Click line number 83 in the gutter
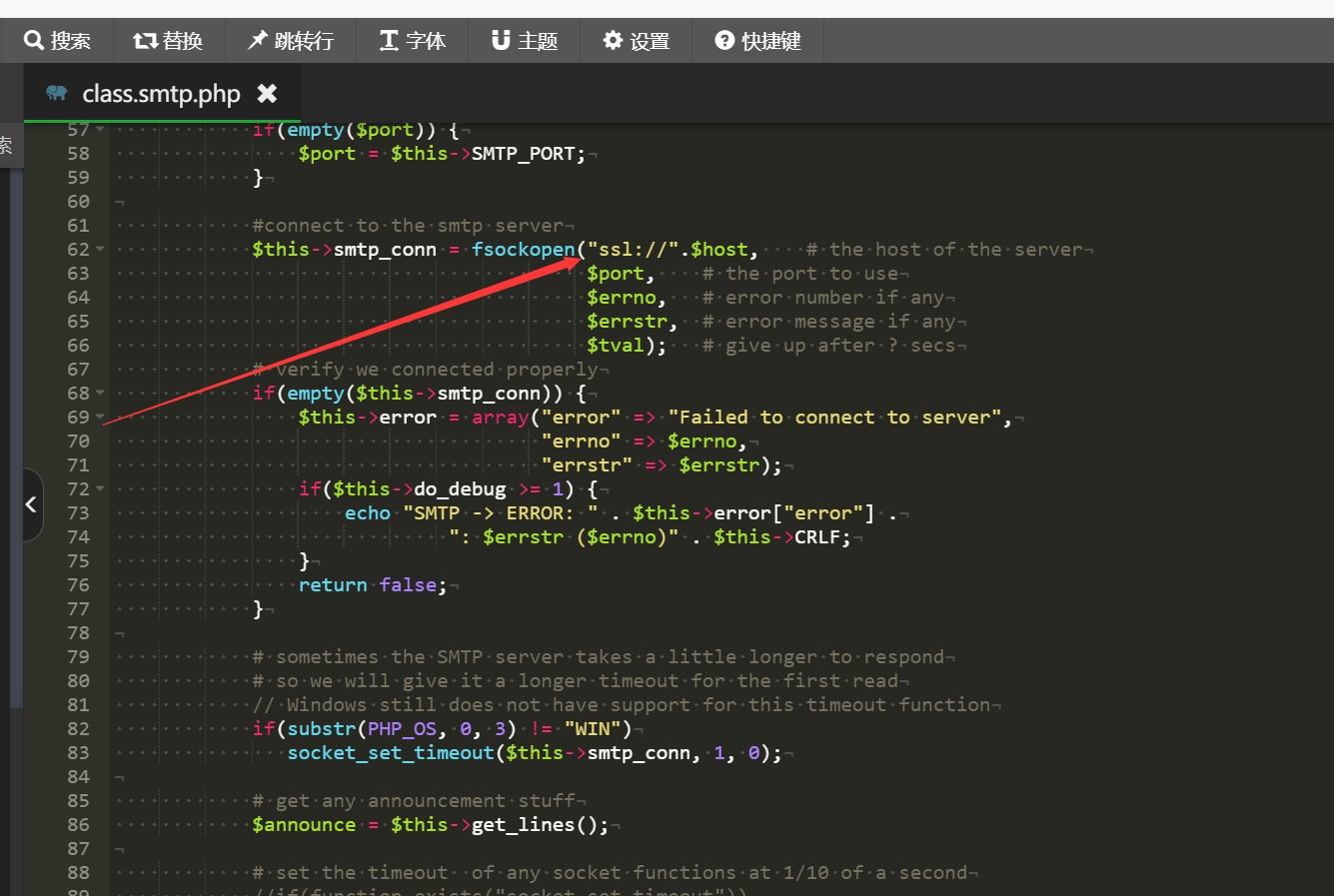This screenshot has height=896, width=1334. (78, 753)
